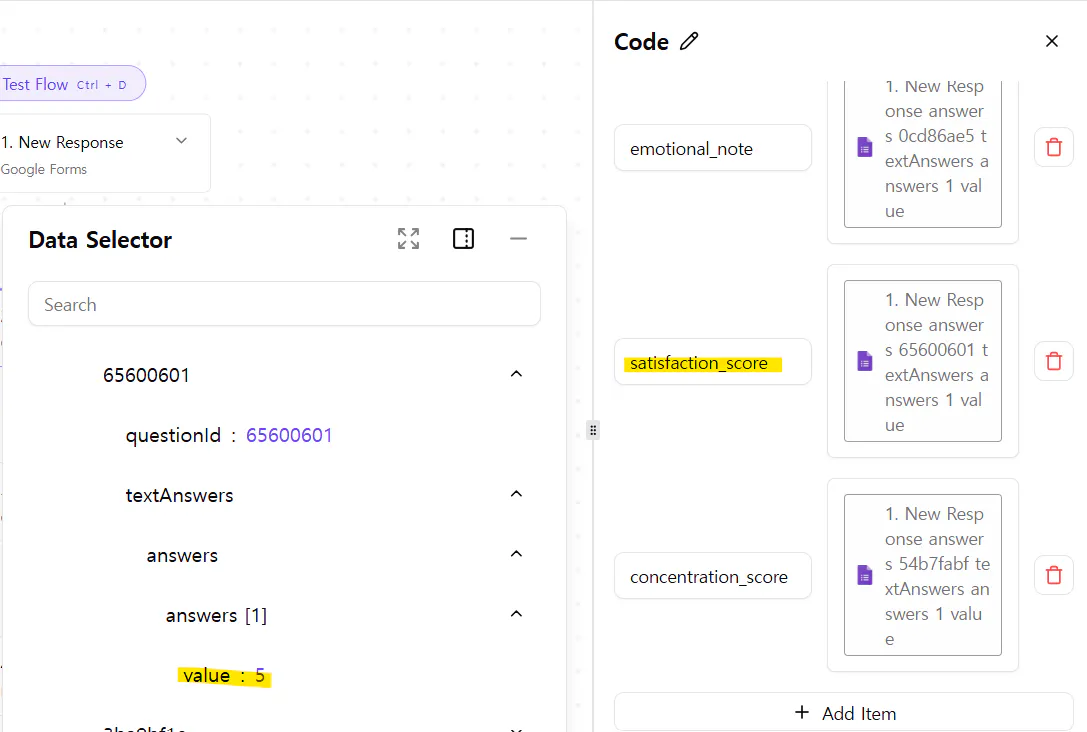This screenshot has height=732, width=1087.
Task: Select the value : 5 entry
Action: [x=224, y=676]
